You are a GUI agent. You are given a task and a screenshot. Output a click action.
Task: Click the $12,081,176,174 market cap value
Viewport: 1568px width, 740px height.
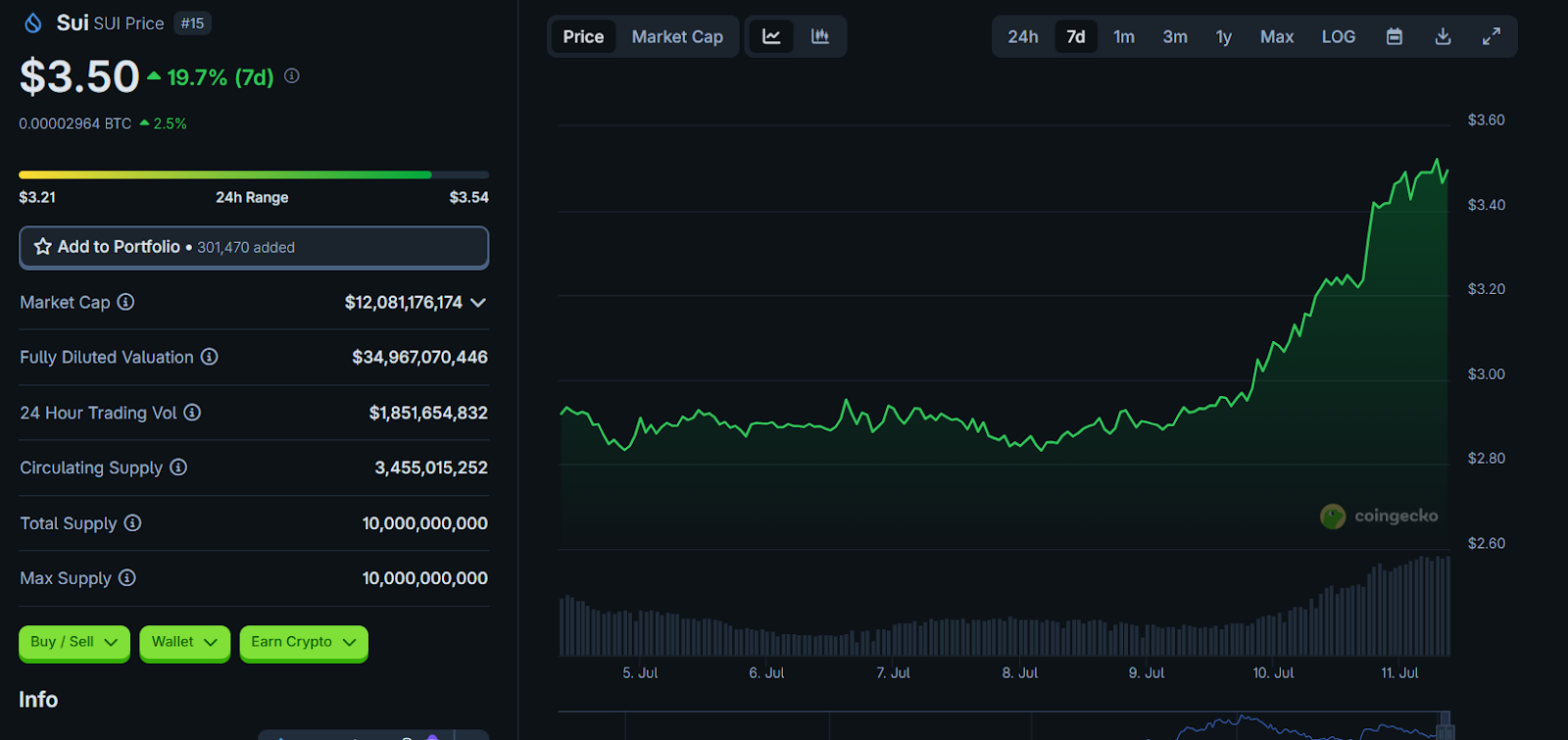[x=403, y=303]
